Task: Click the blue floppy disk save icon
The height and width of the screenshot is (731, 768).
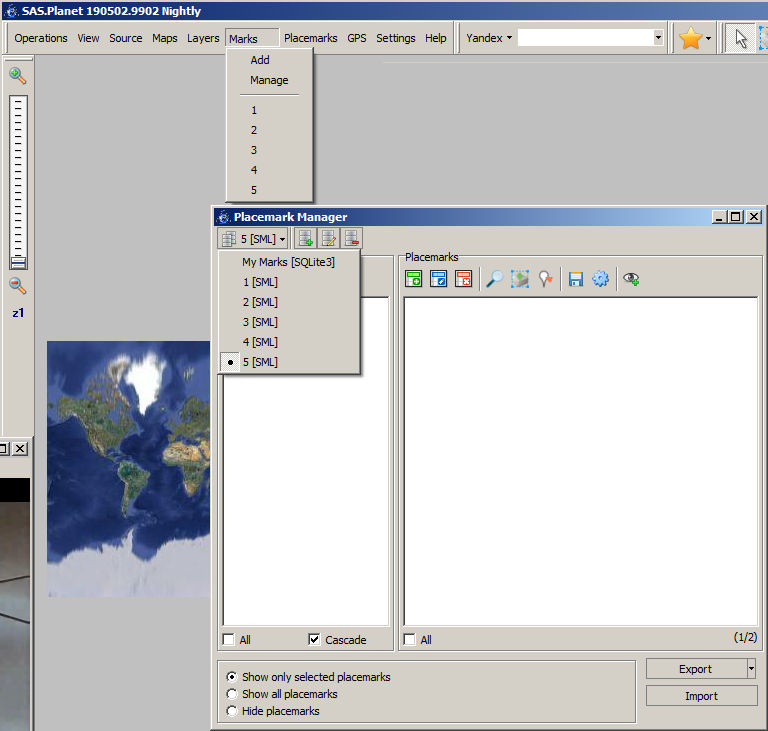Action: click(575, 279)
